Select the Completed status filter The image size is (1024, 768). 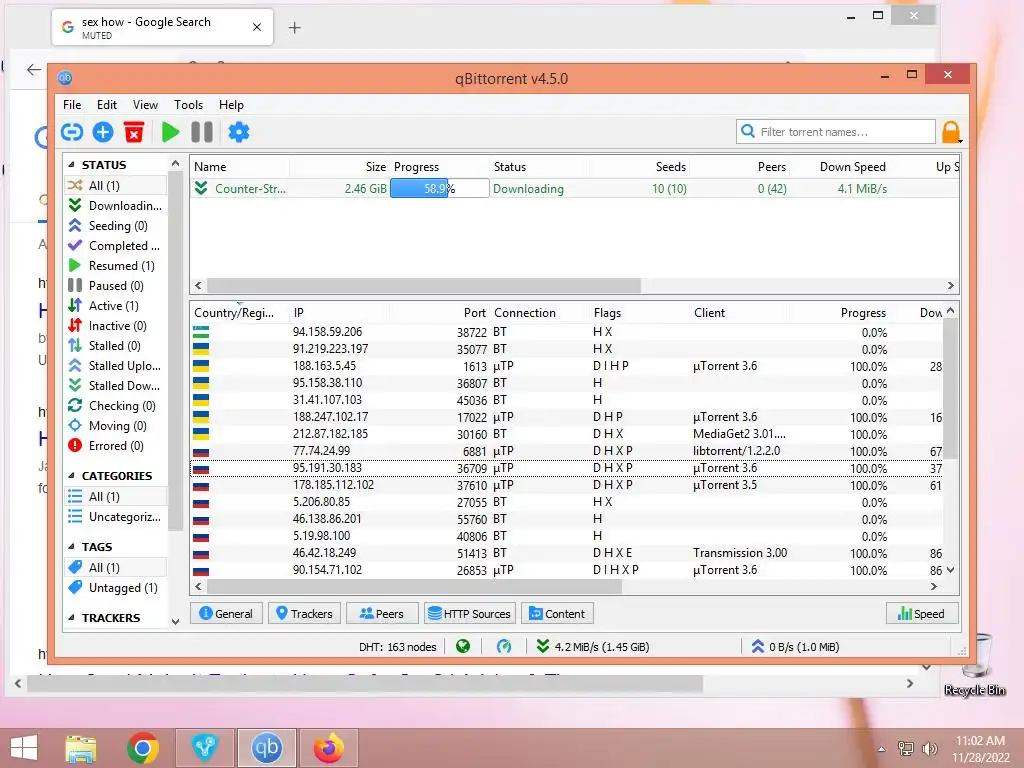(x=115, y=246)
